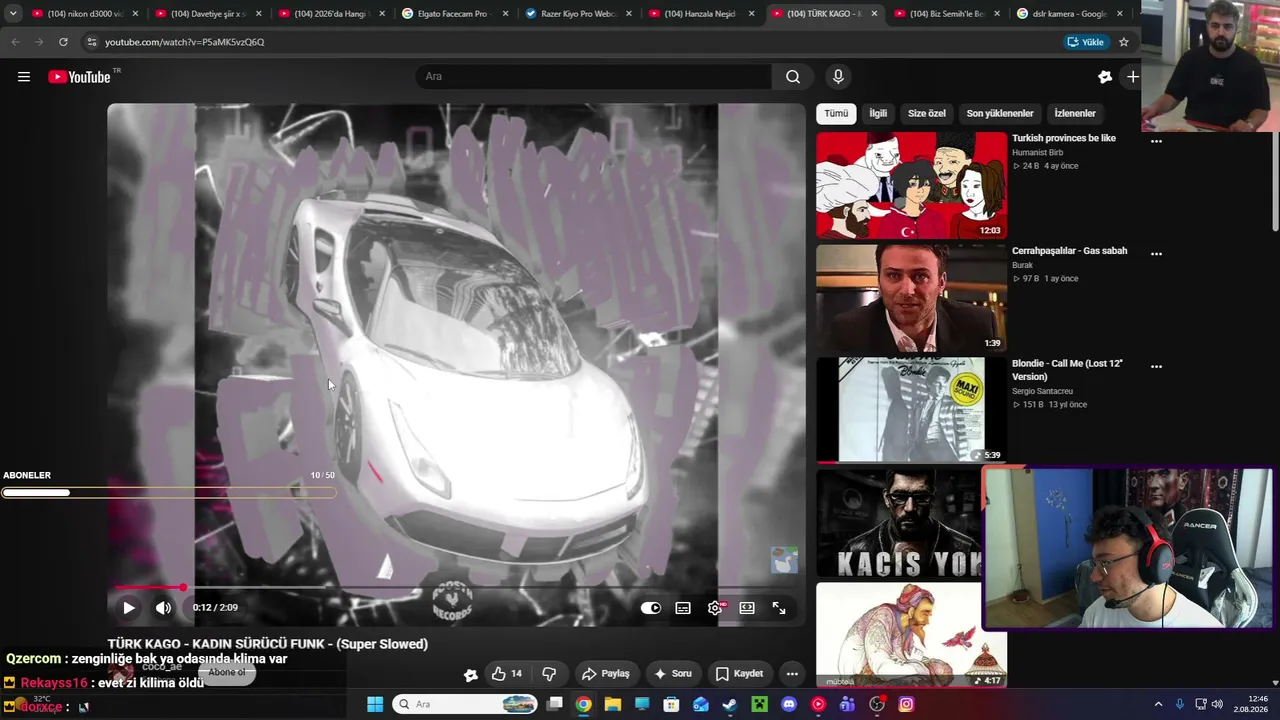Open the Windows Start menu

[x=375, y=704]
